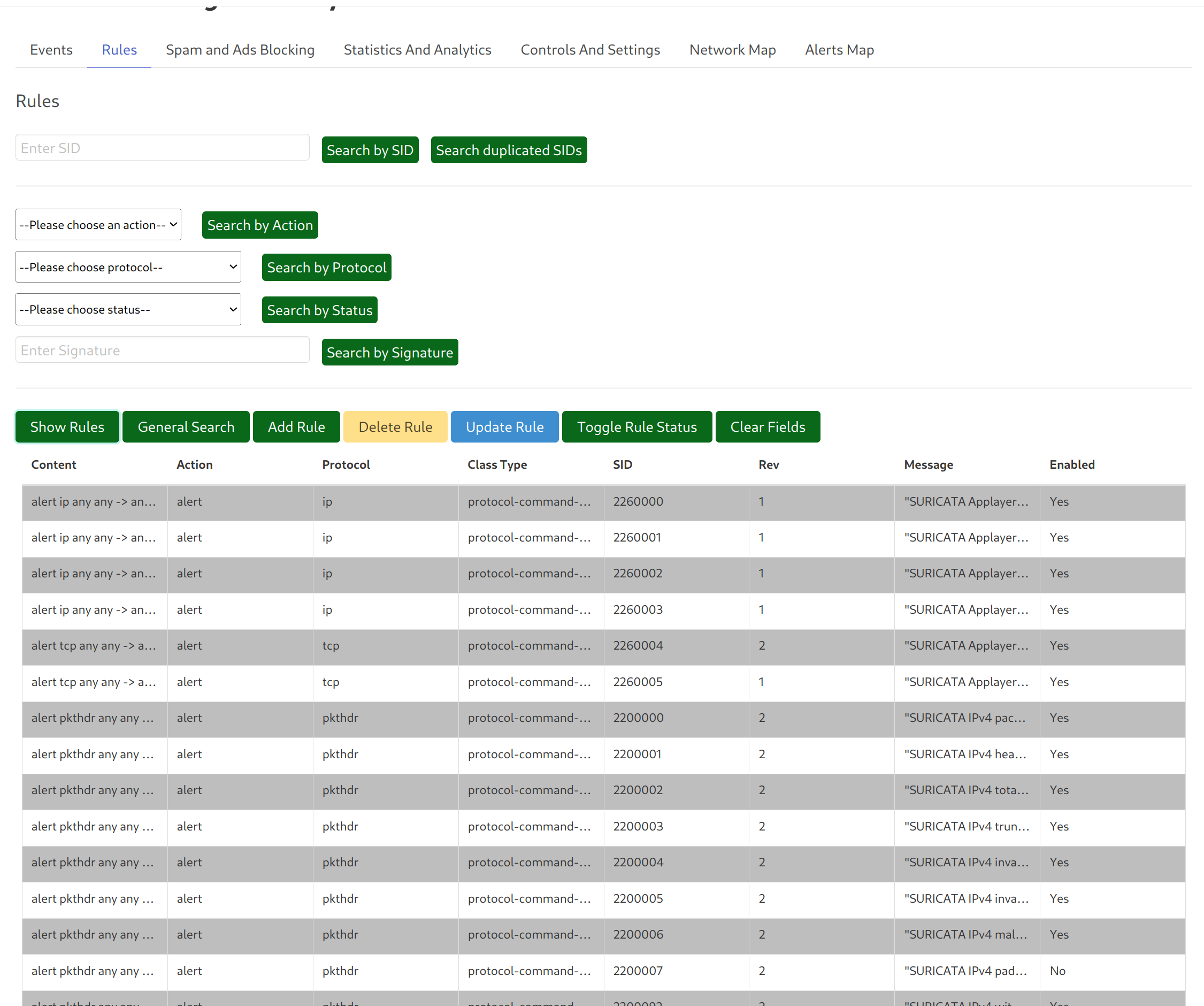The image size is (1204, 1006).
Task: Click the yellow Delete Rule button
Action: 394,428
